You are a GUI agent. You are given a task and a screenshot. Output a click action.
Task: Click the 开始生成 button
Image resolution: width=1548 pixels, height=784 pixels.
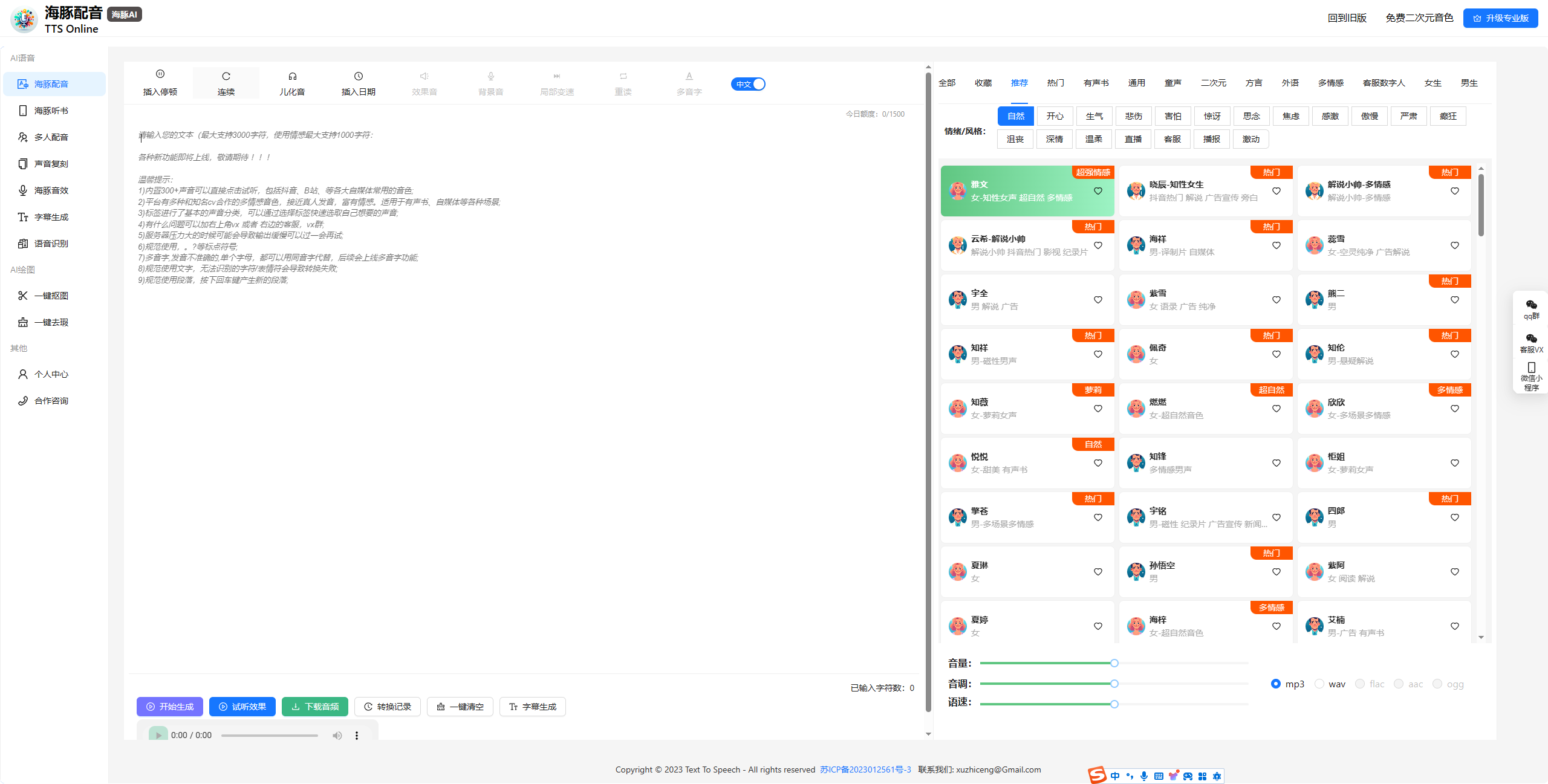pos(170,707)
